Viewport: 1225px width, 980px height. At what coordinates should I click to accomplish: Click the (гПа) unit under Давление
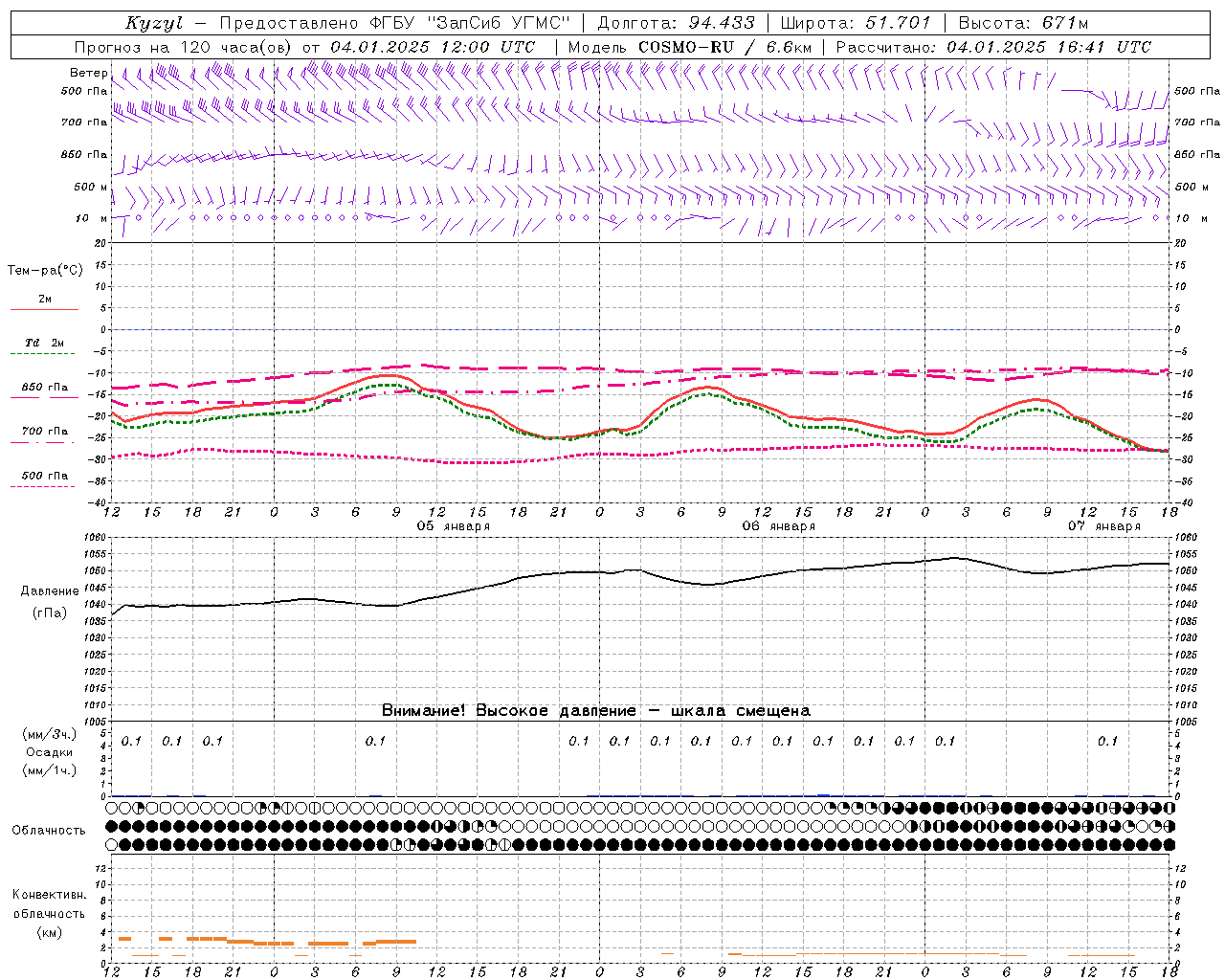[50, 613]
